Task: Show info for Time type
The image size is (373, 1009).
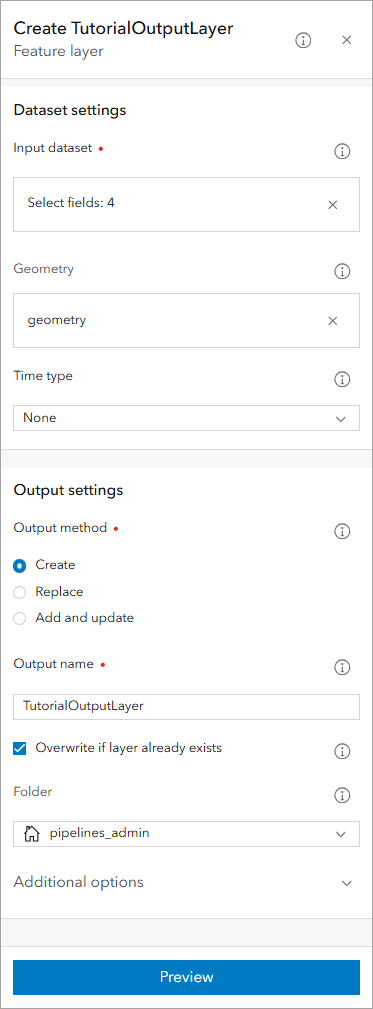Action: 343,380
